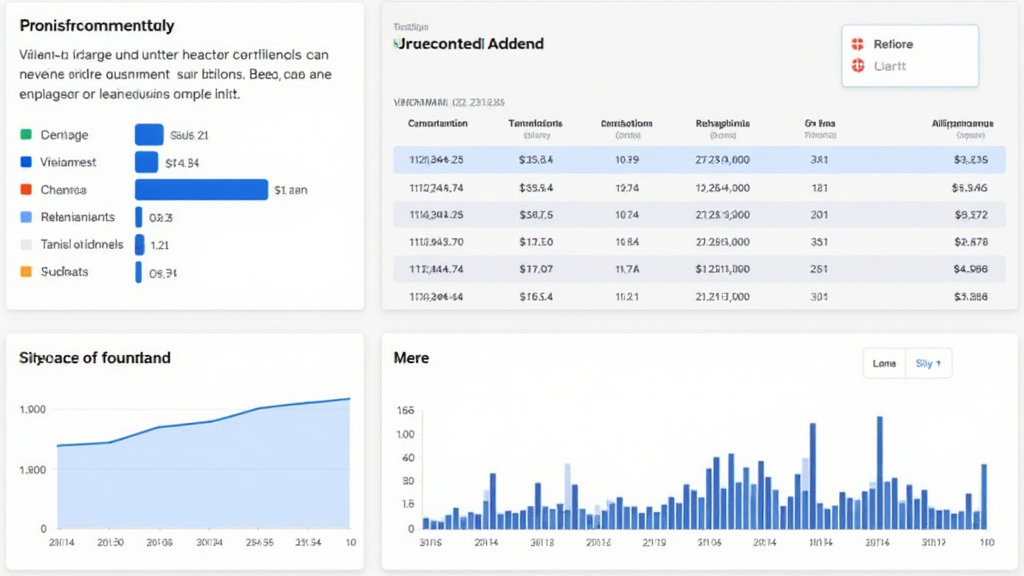This screenshot has width=1024, height=576.
Task: Choose the Ularlt menu option
Action: point(890,66)
